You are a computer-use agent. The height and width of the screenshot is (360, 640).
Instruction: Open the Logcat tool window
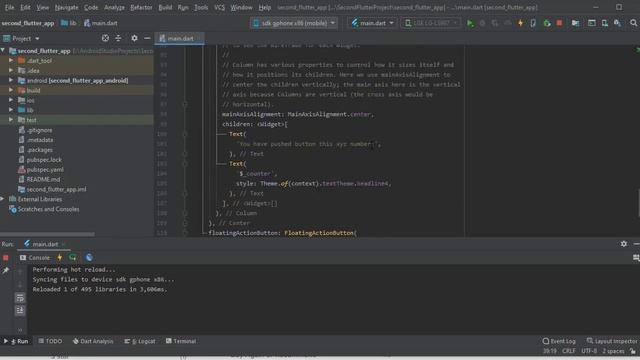coord(140,341)
